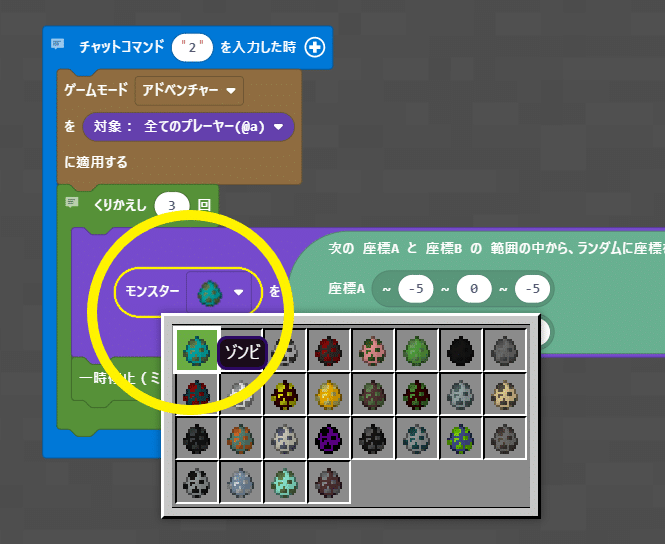
Task: Edit the repeat count 3 field
Action: point(172,205)
